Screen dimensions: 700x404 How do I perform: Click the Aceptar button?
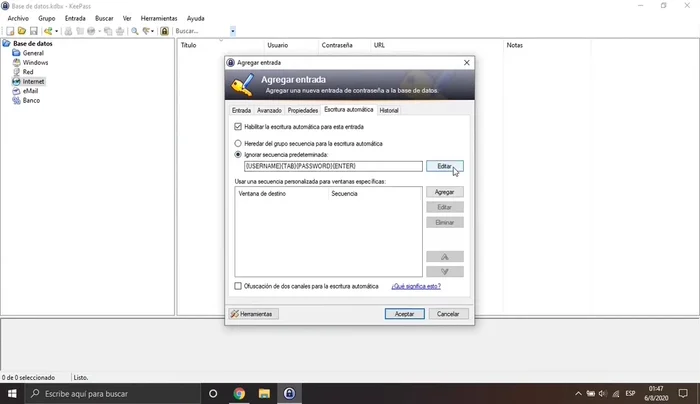coord(404,314)
